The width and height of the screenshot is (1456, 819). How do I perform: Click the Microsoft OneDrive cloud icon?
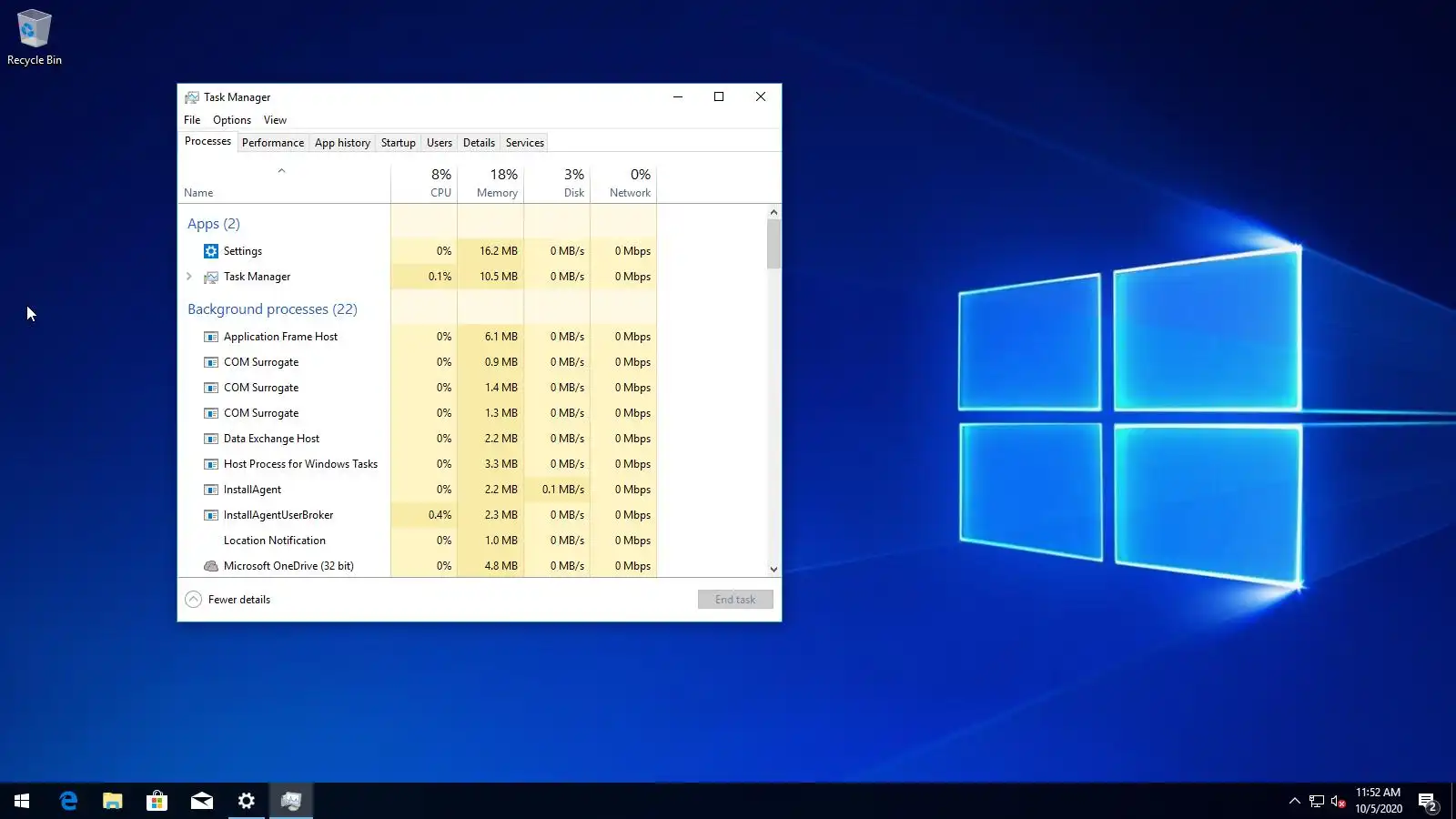click(x=211, y=566)
